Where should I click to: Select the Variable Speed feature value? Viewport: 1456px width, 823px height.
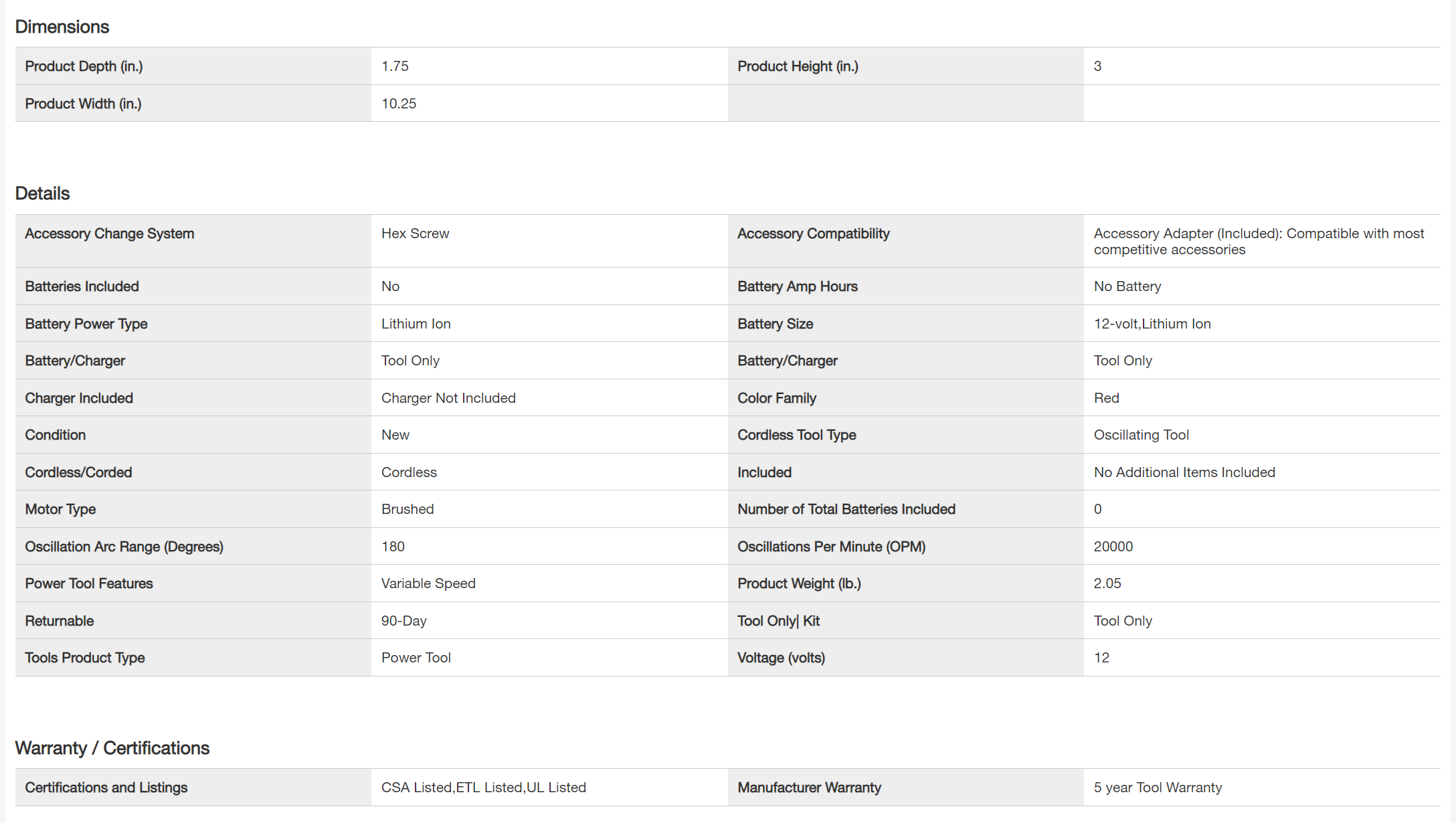428,583
